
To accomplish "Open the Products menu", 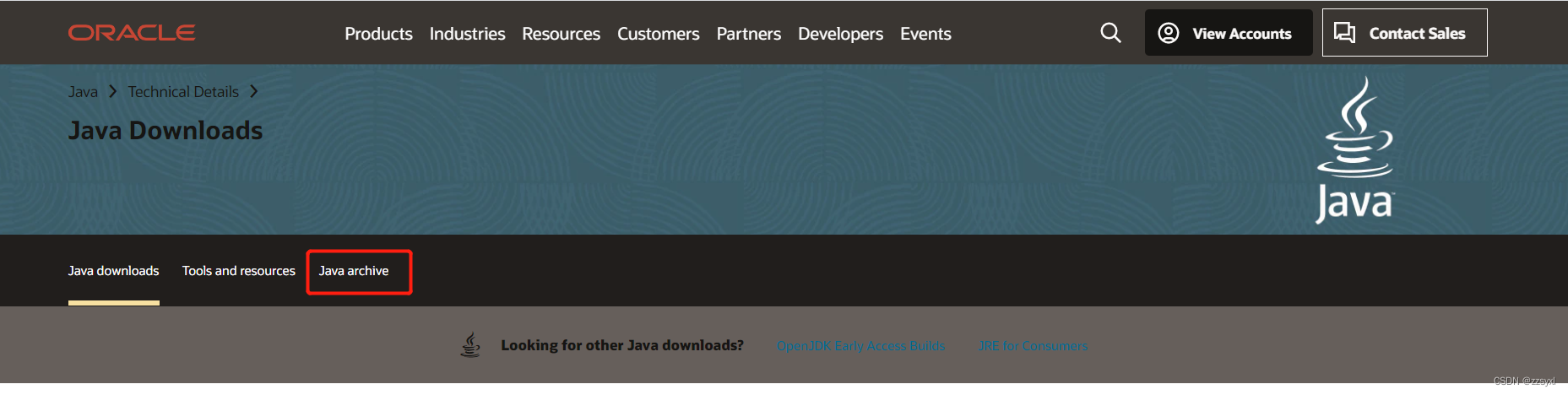I will 378,34.
